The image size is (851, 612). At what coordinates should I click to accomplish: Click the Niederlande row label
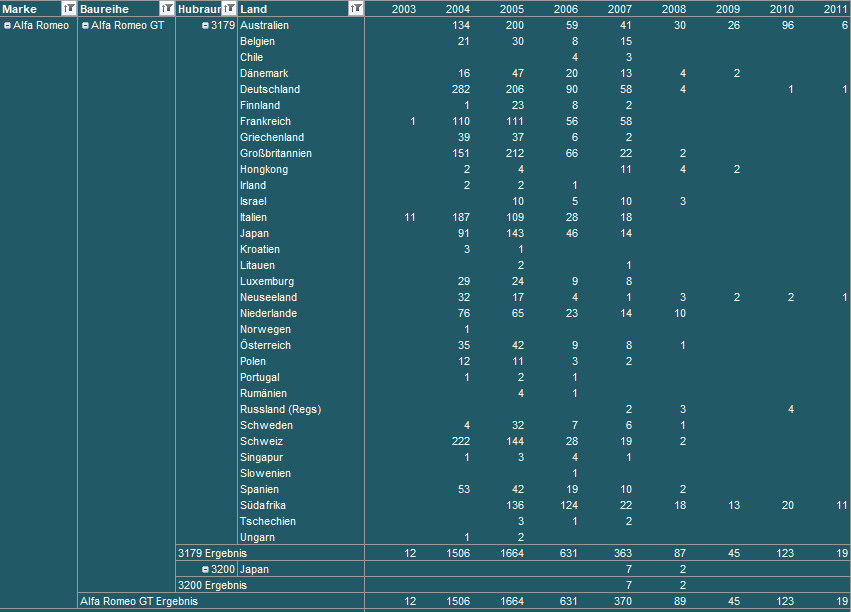tap(268, 314)
